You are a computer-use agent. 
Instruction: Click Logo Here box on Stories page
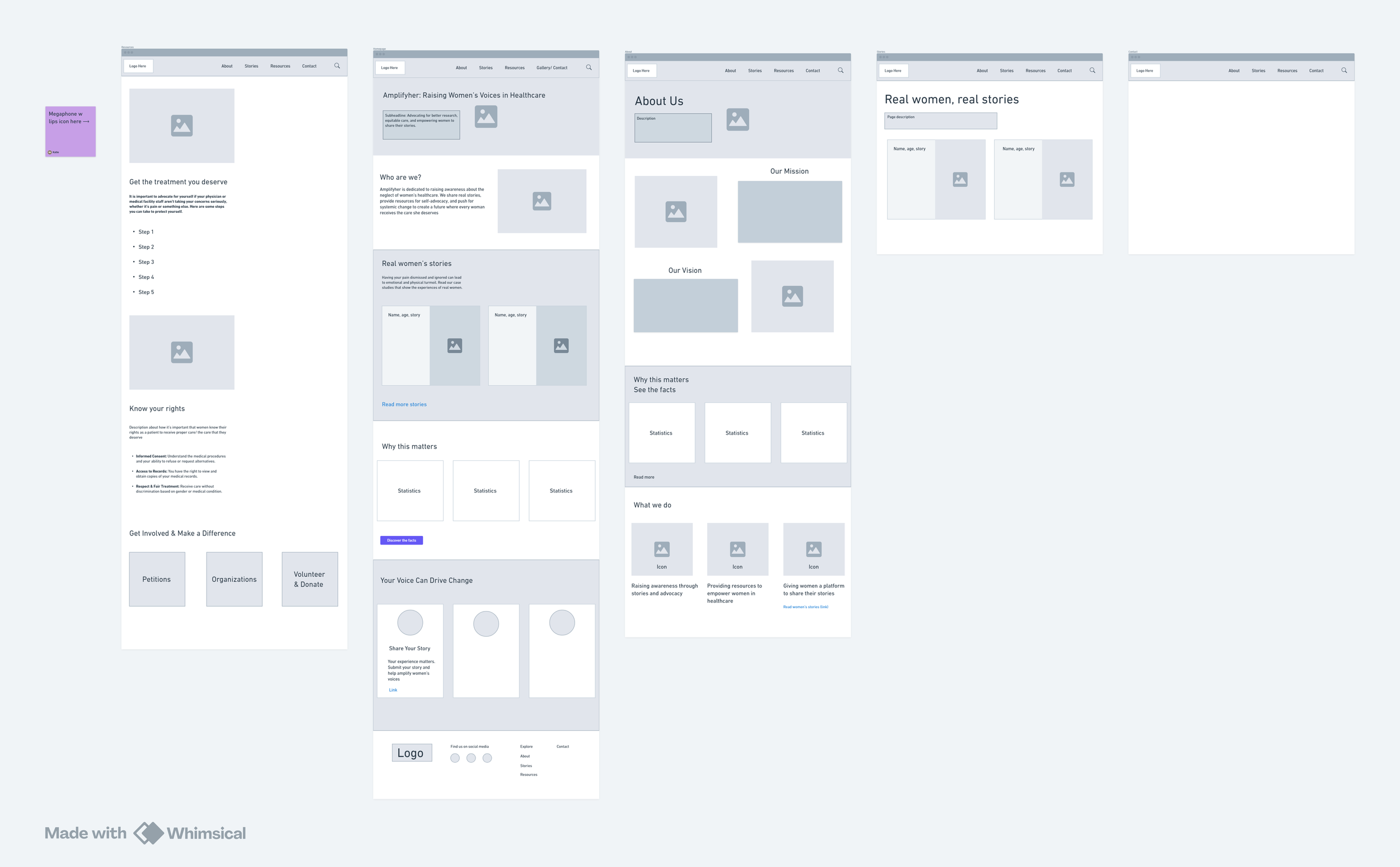point(893,71)
